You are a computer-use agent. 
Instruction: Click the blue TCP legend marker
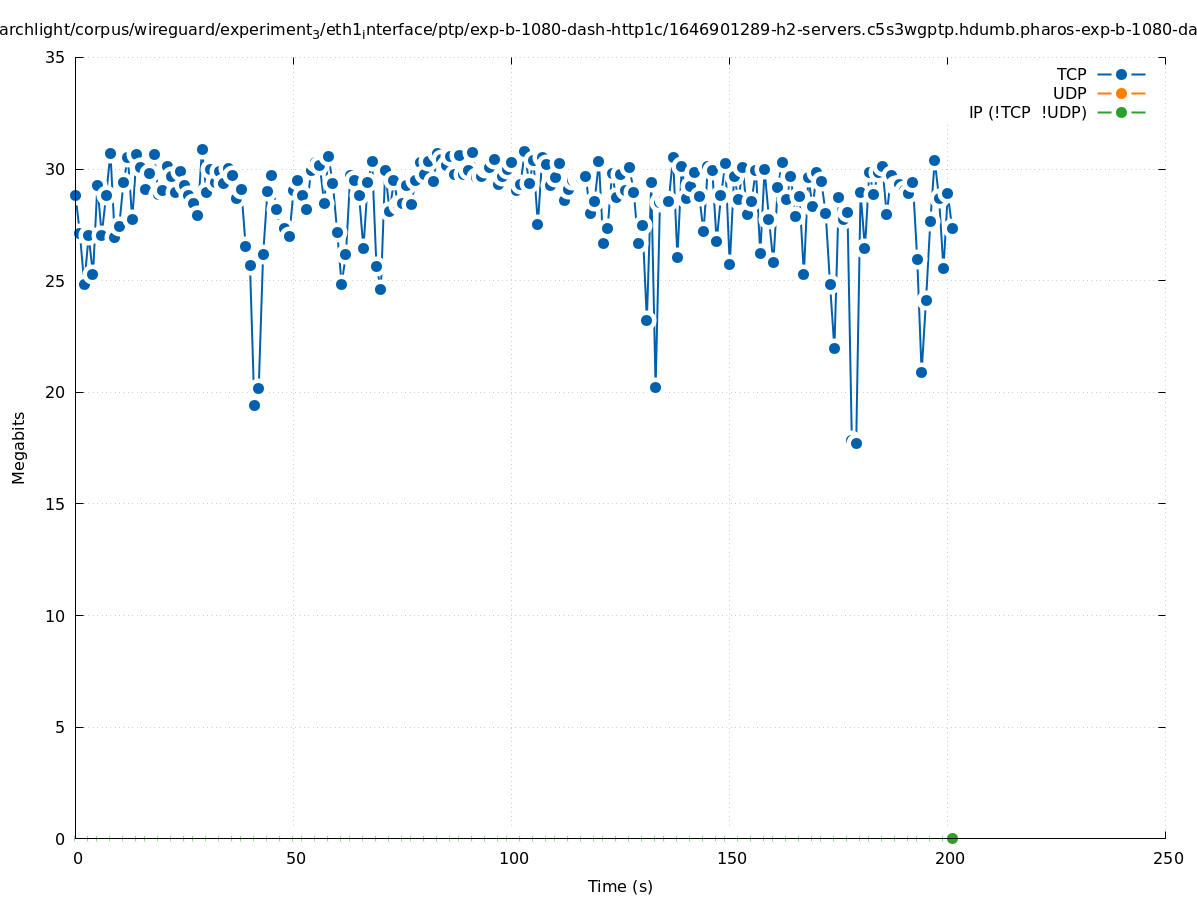pos(1121,74)
